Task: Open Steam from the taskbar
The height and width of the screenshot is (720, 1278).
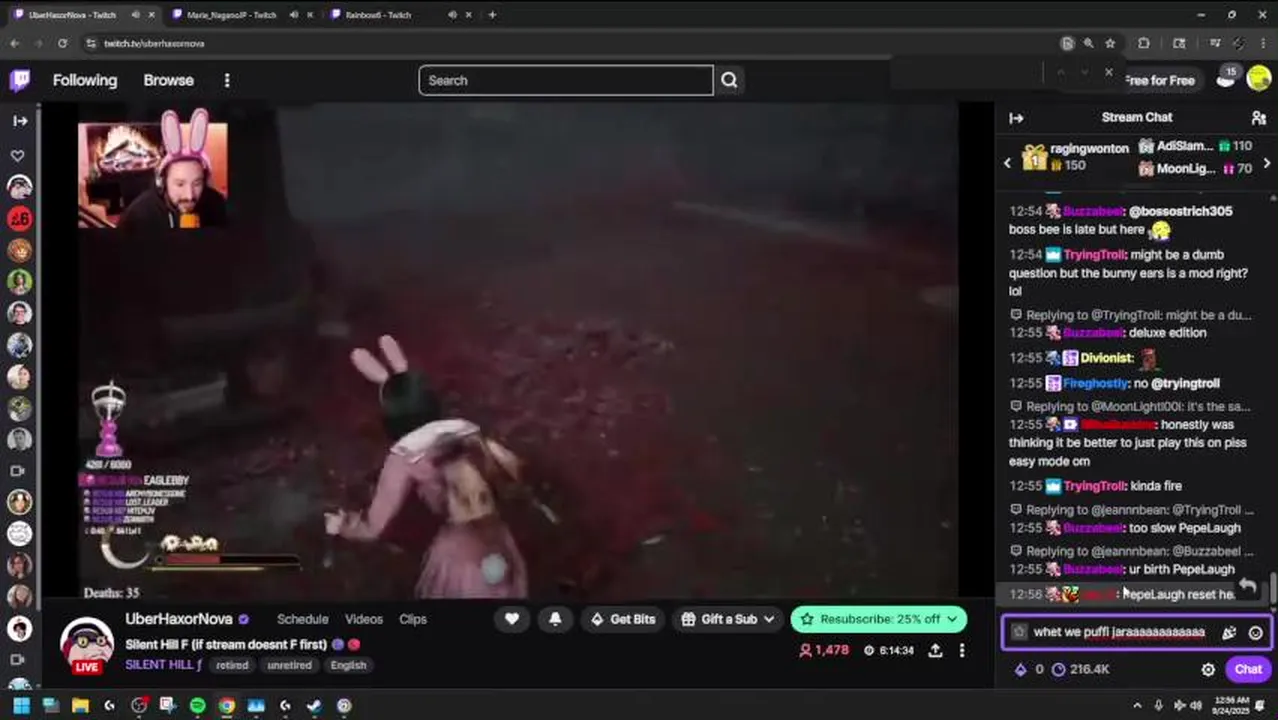Action: [x=314, y=706]
